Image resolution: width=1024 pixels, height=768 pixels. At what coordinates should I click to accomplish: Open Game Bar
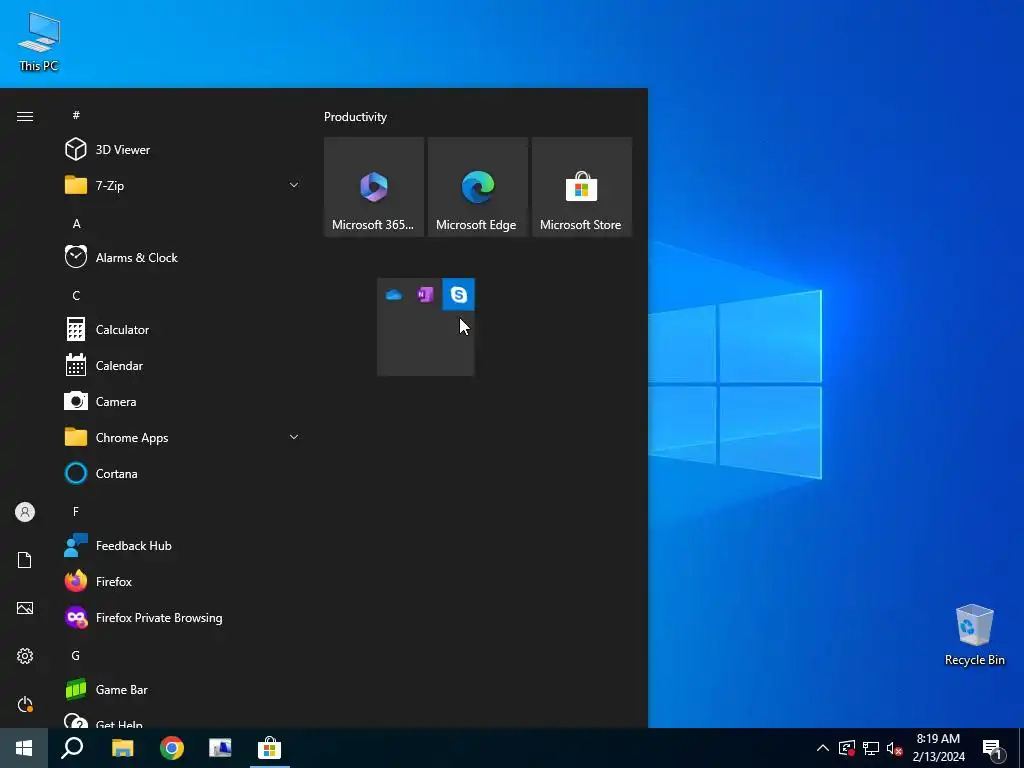(182, 690)
